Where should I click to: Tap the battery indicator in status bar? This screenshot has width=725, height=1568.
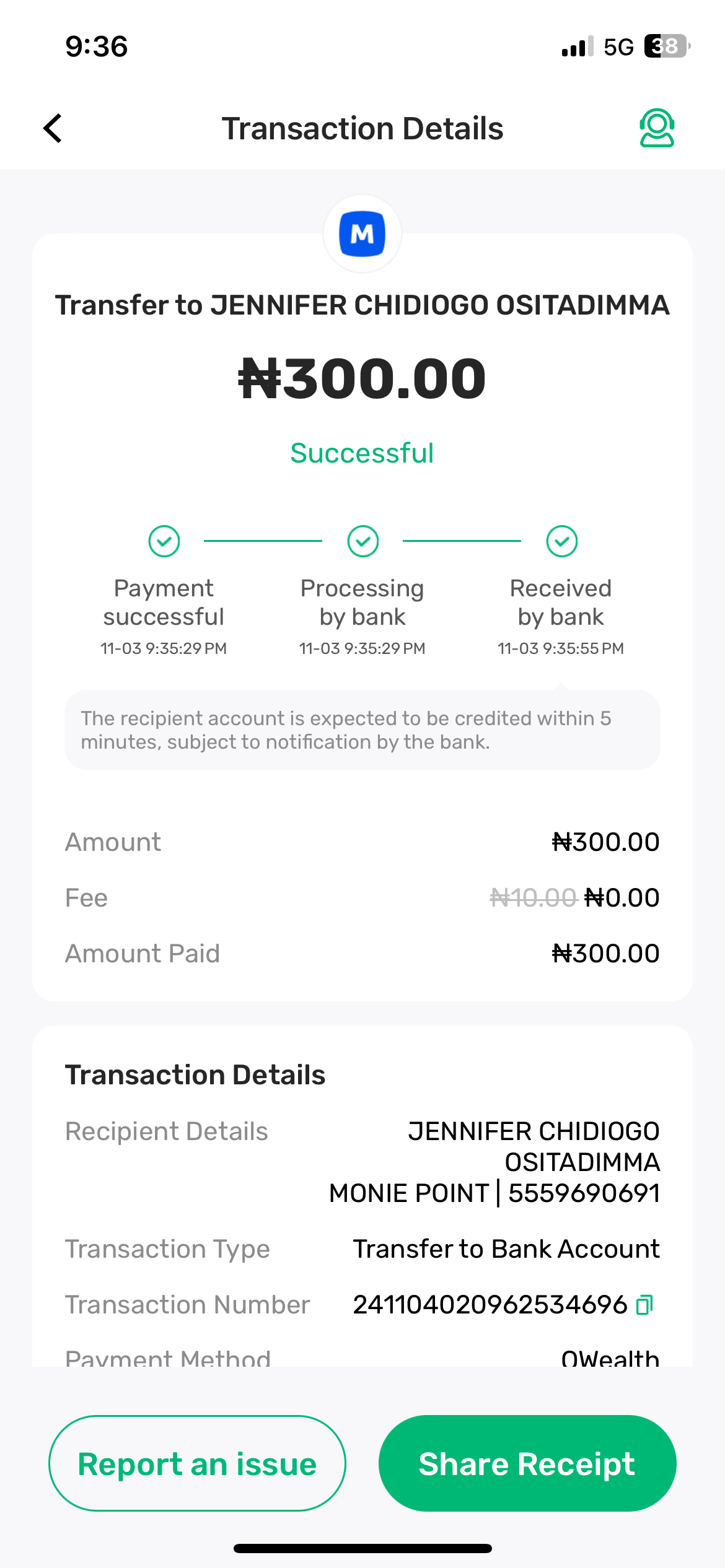click(666, 46)
